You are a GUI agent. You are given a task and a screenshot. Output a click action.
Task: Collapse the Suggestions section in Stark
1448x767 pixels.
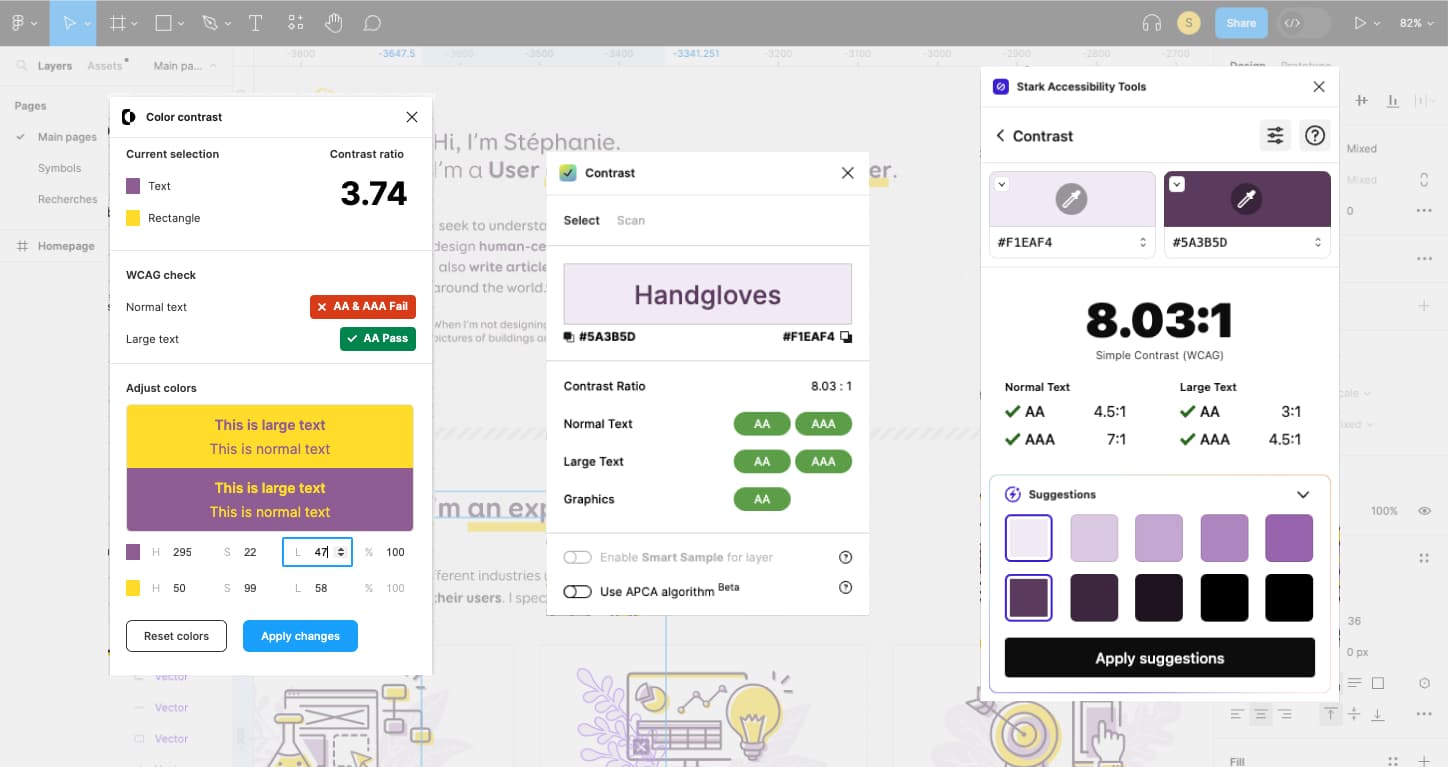(1302, 494)
